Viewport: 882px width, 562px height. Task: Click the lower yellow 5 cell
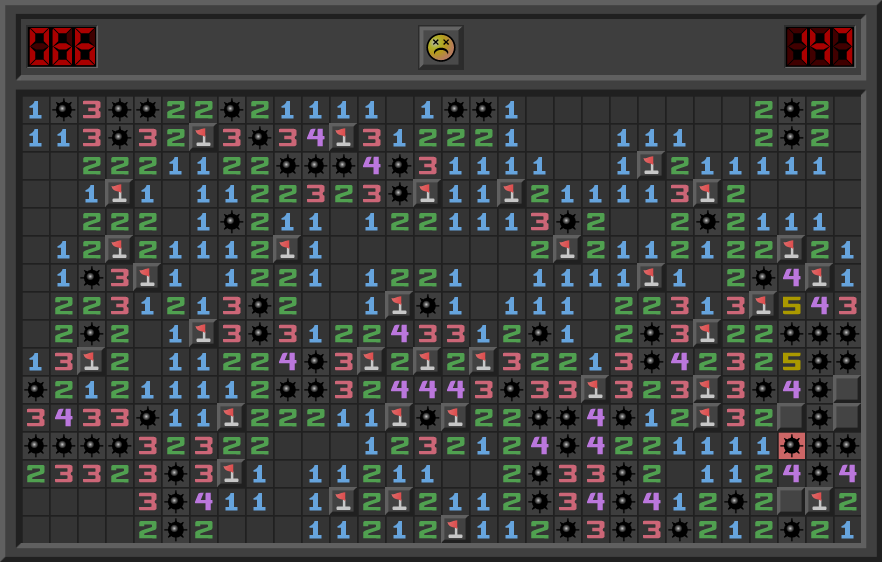[x=792, y=361]
